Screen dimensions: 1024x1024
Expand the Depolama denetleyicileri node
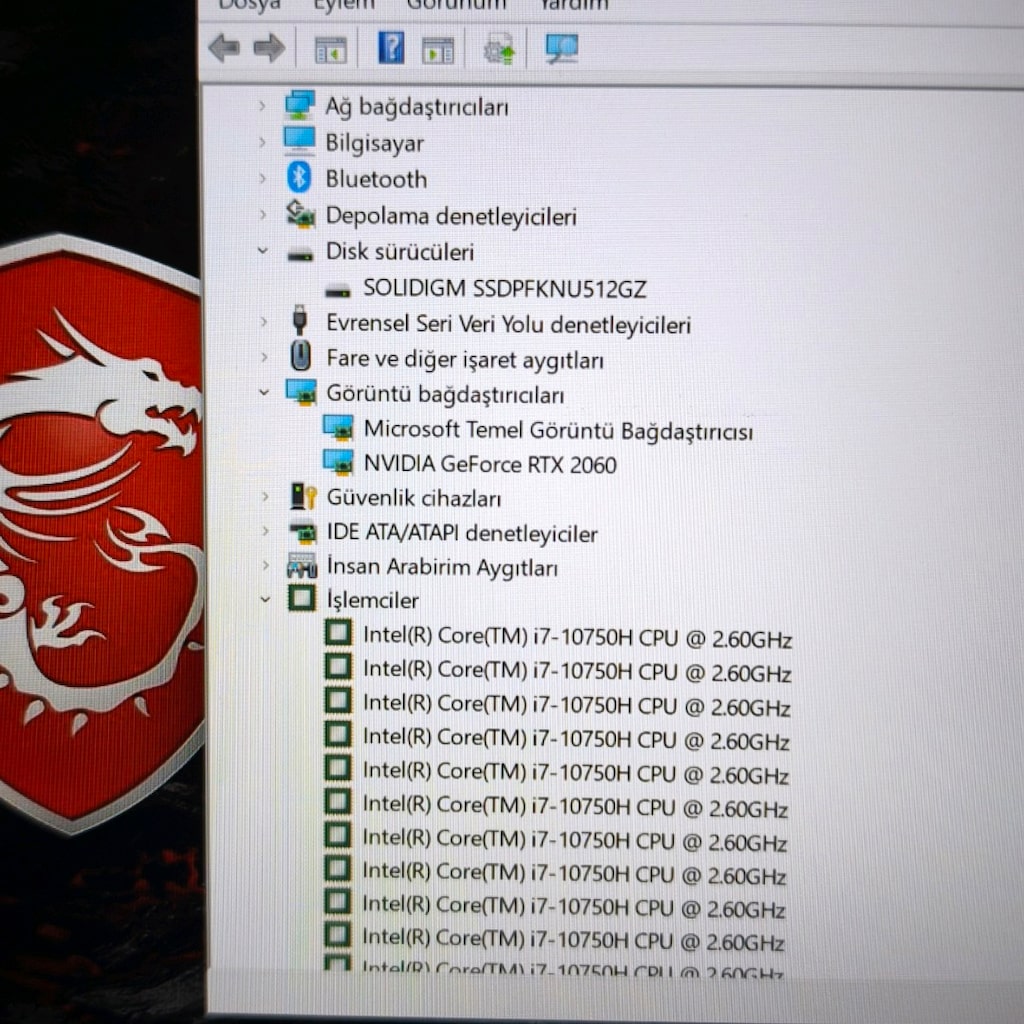click(x=263, y=215)
